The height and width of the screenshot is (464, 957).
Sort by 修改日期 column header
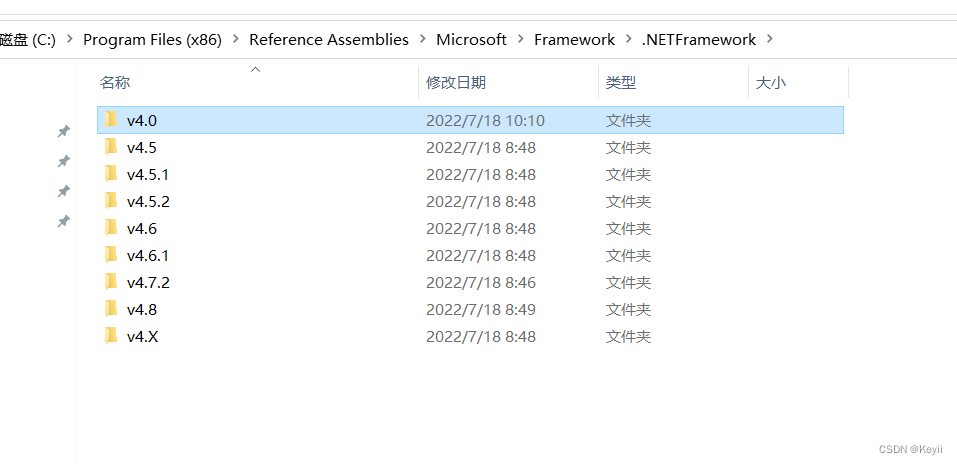pyautogui.click(x=456, y=83)
